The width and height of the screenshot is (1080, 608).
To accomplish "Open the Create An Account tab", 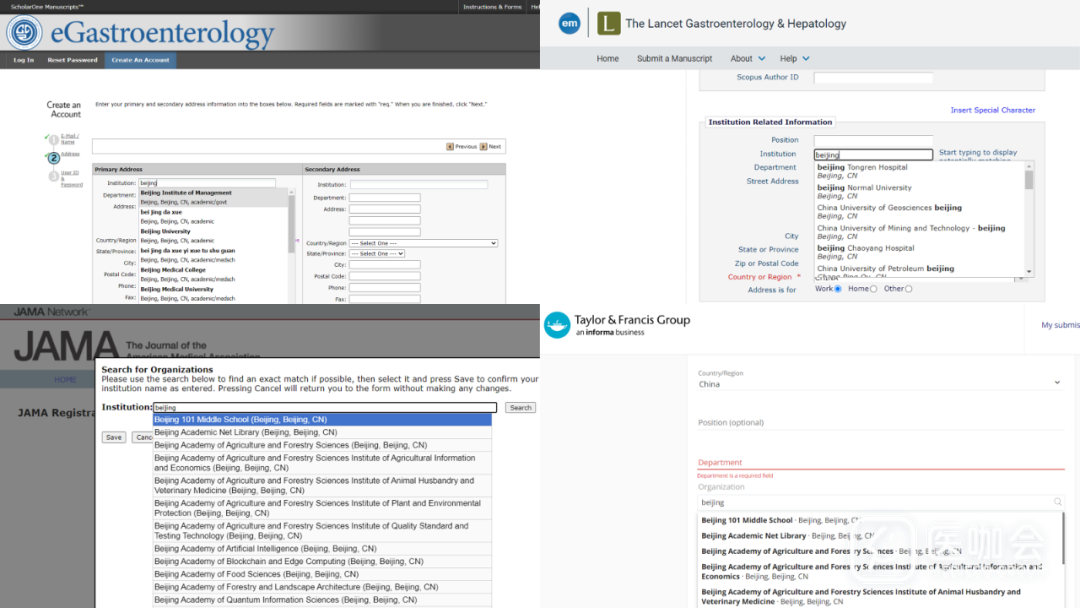I will 140,60.
